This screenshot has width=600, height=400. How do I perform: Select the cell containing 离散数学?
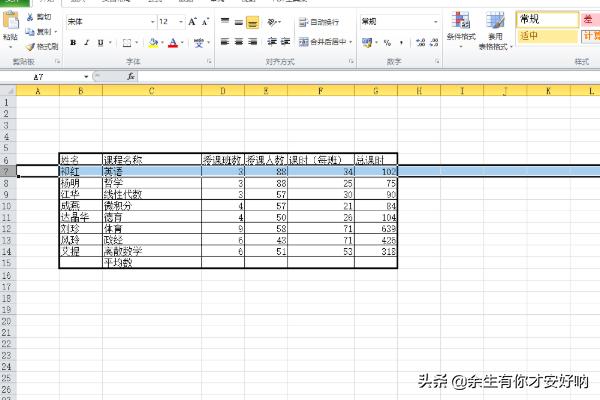click(x=152, y=251)
